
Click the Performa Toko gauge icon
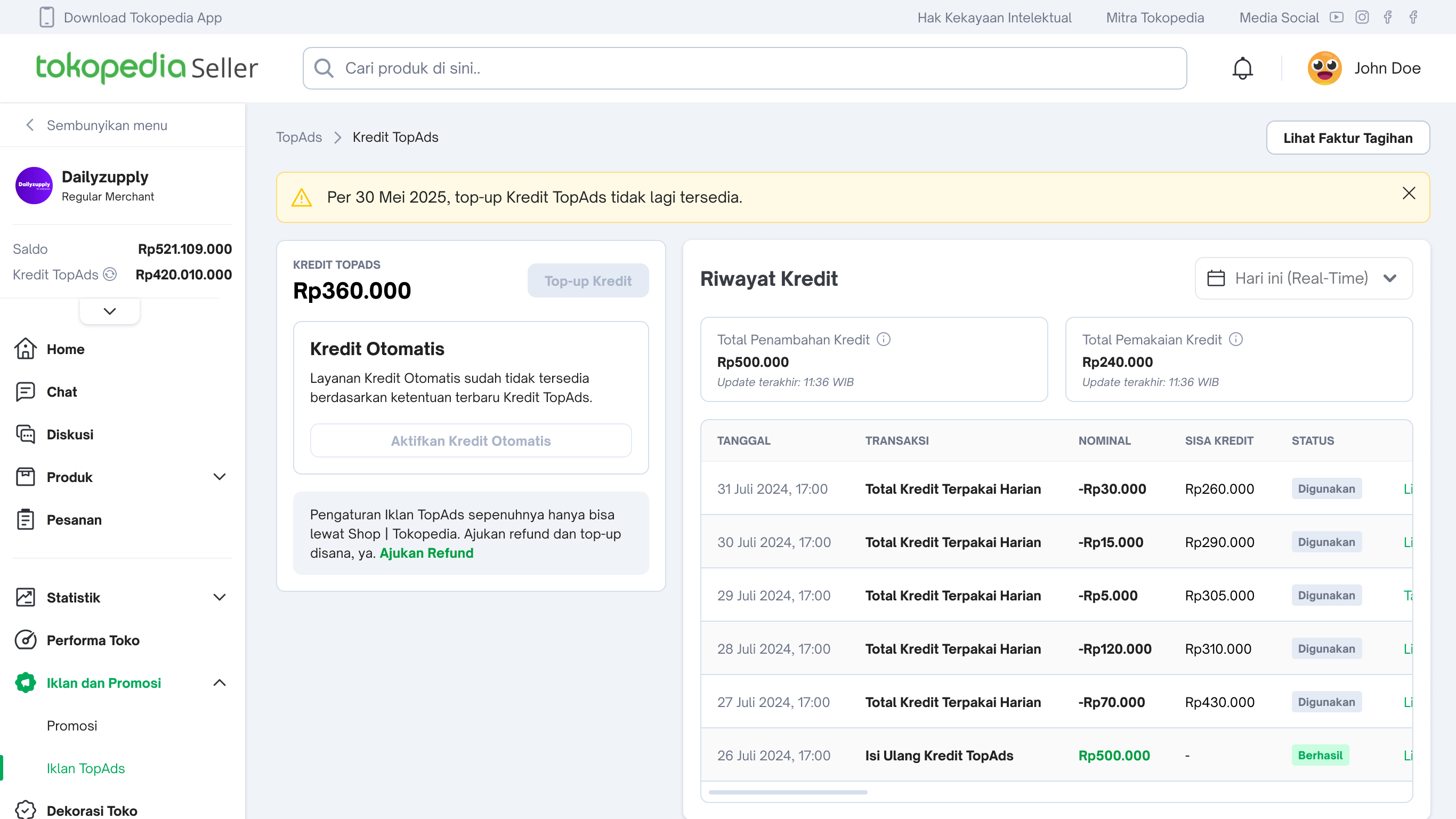pos(26,640)
